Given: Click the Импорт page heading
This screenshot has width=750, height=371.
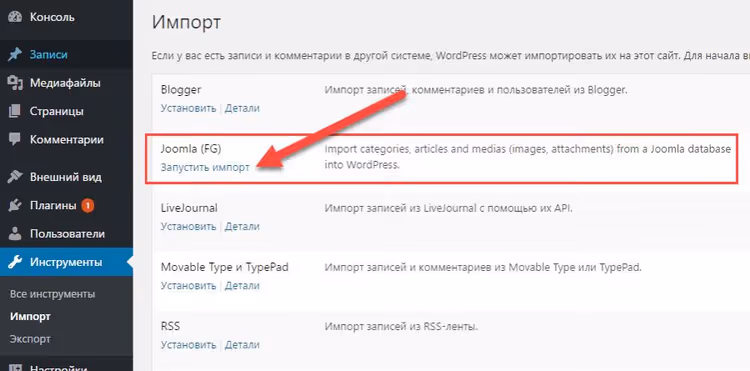Looking at the screenshot, I should 187,23.
